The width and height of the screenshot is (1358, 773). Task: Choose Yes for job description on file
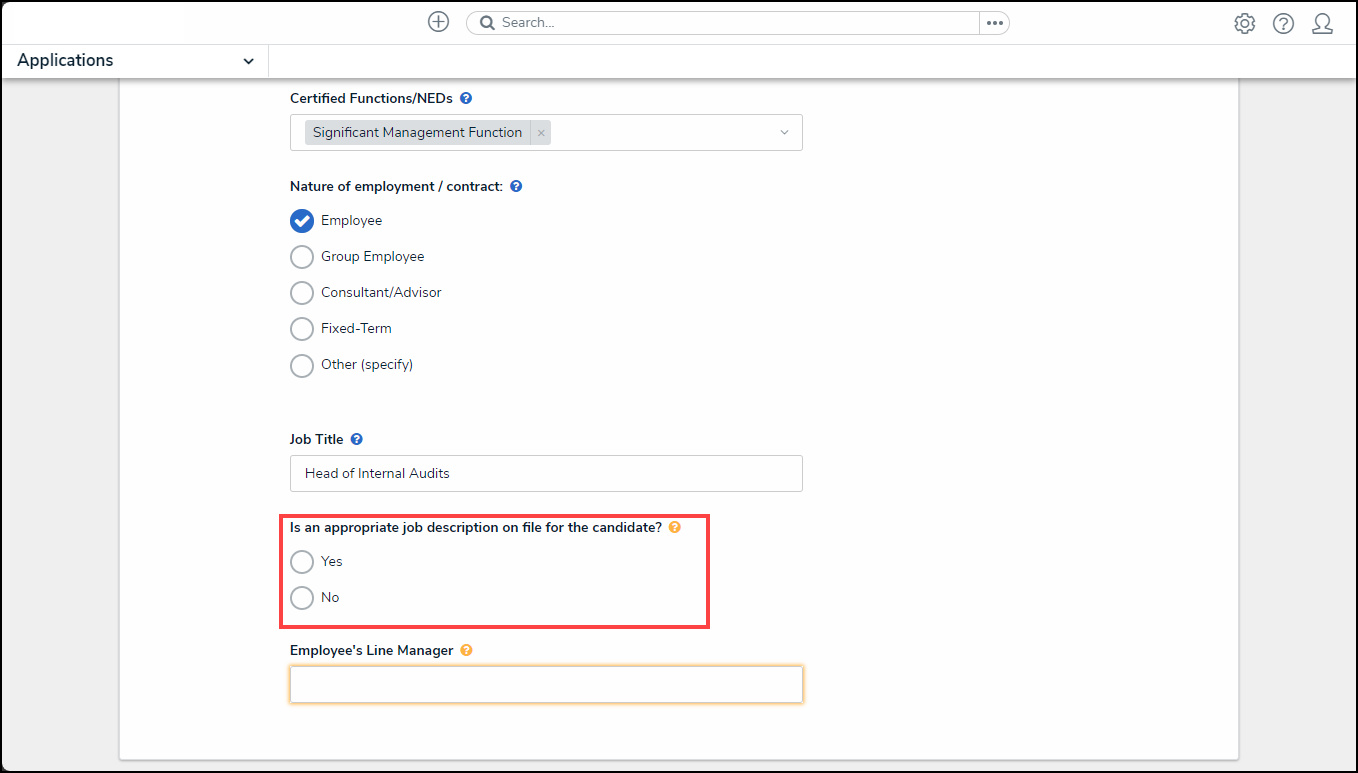(302, 562)
